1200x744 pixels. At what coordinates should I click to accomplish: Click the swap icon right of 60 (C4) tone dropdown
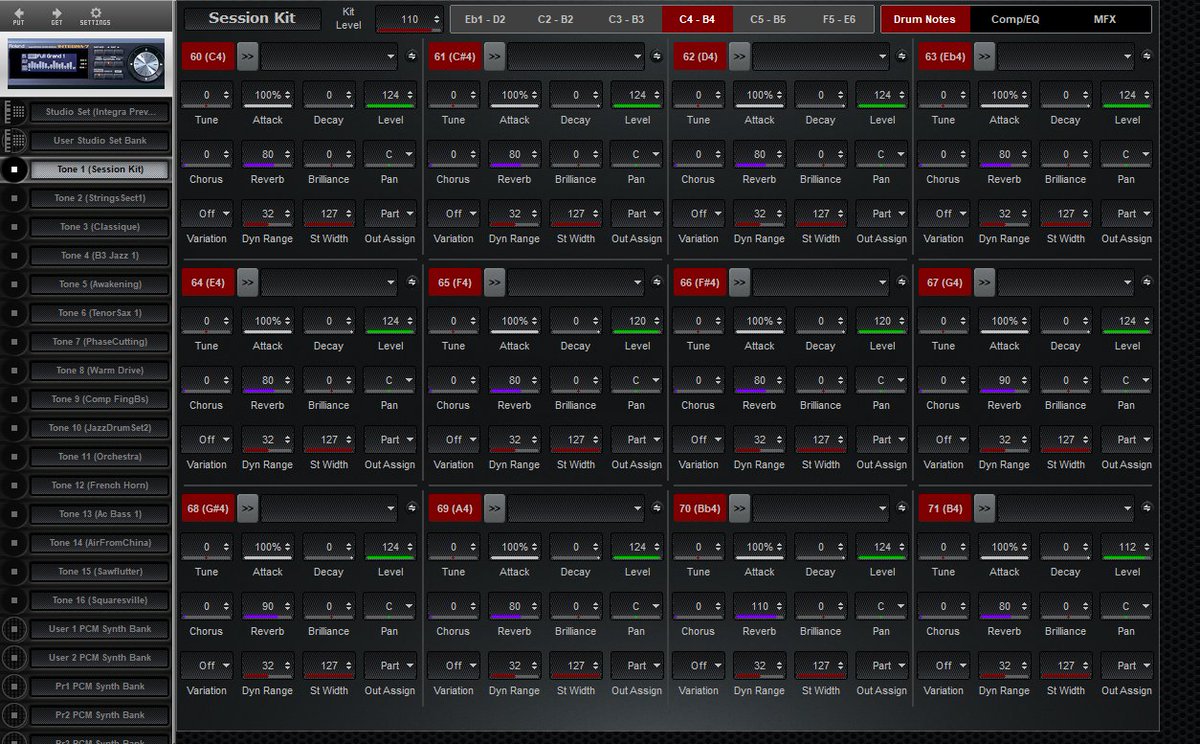pos(410,57)
